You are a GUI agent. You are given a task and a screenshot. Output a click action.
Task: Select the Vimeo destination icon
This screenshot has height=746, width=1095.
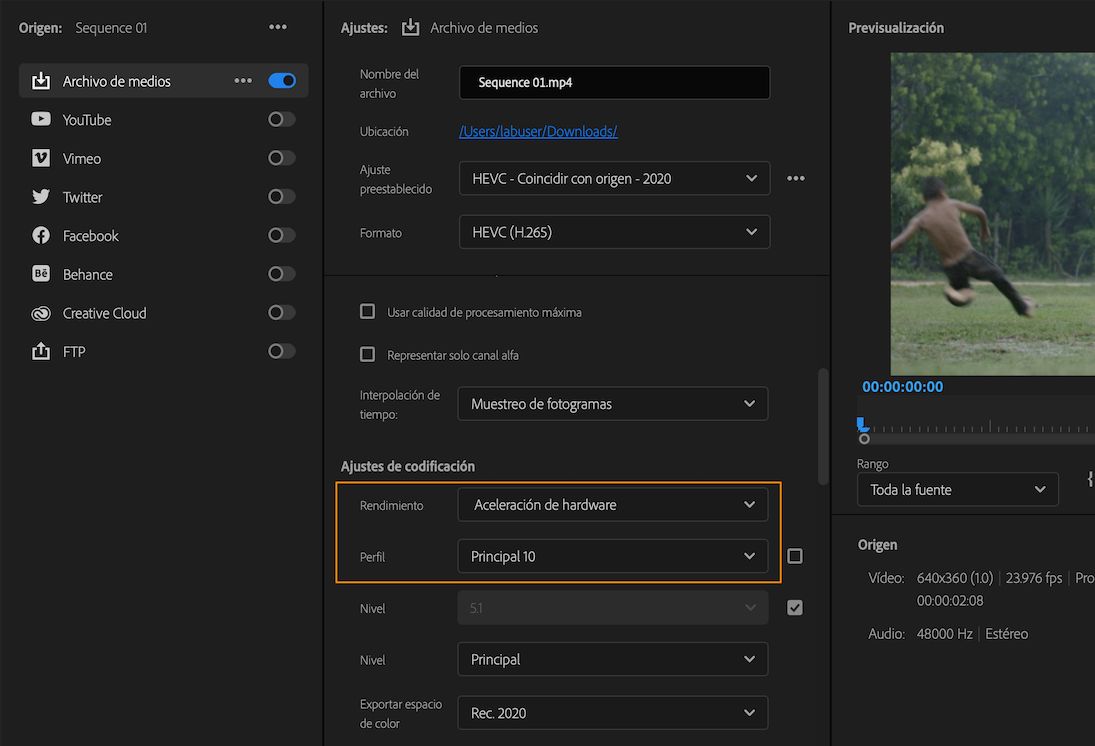tap(39, 157)
